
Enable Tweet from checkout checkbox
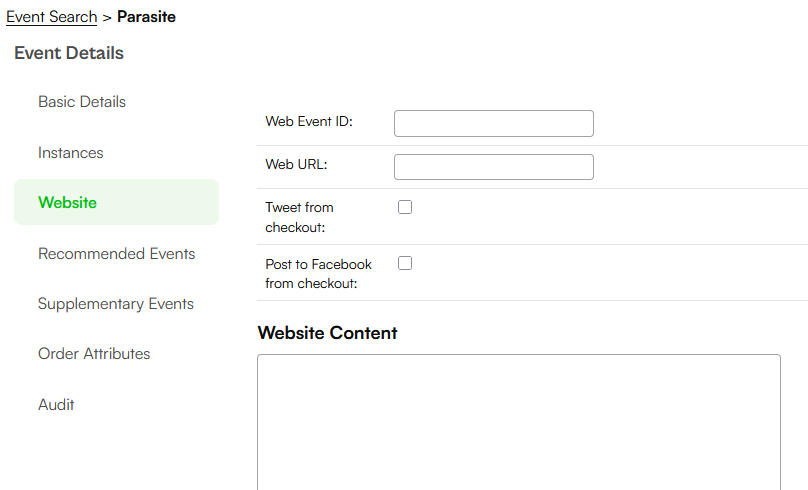(x=405, y=207)
